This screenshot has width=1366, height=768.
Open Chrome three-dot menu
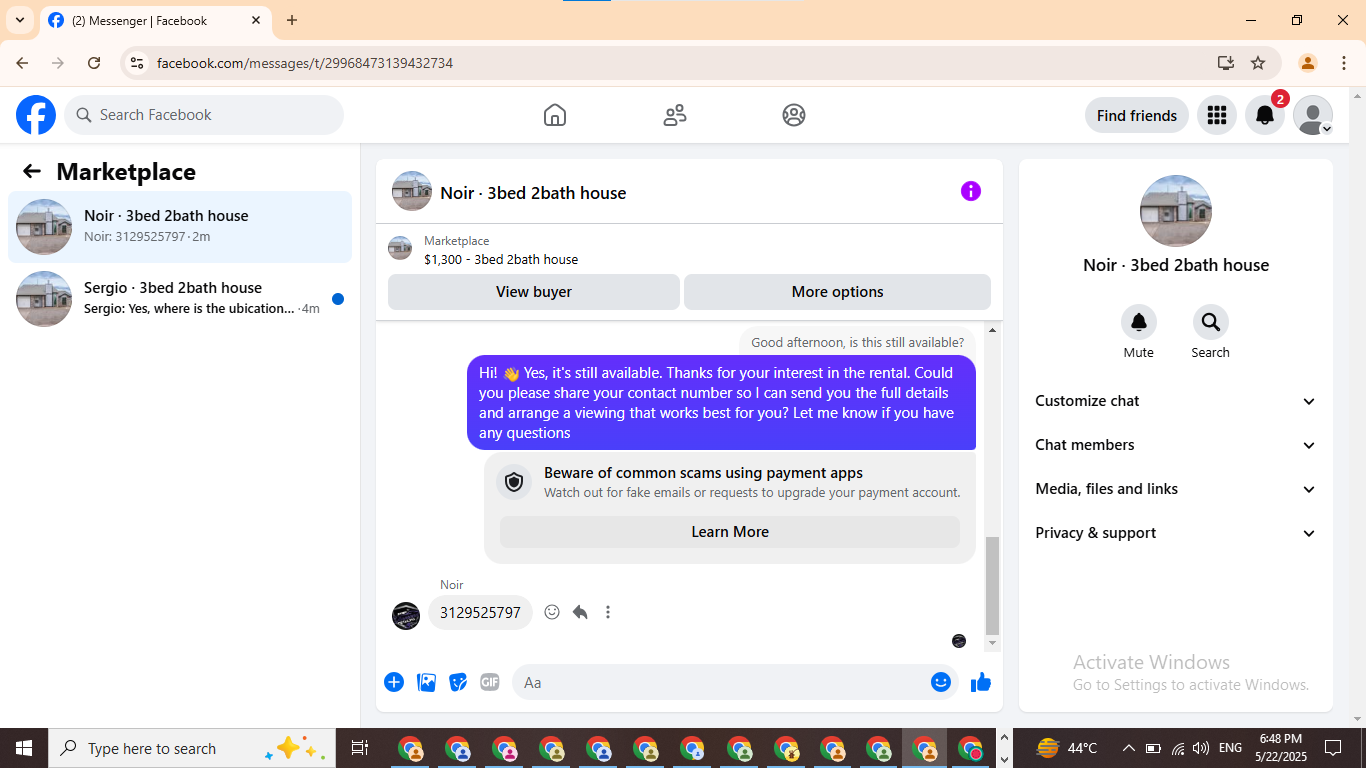point(1344,63)
